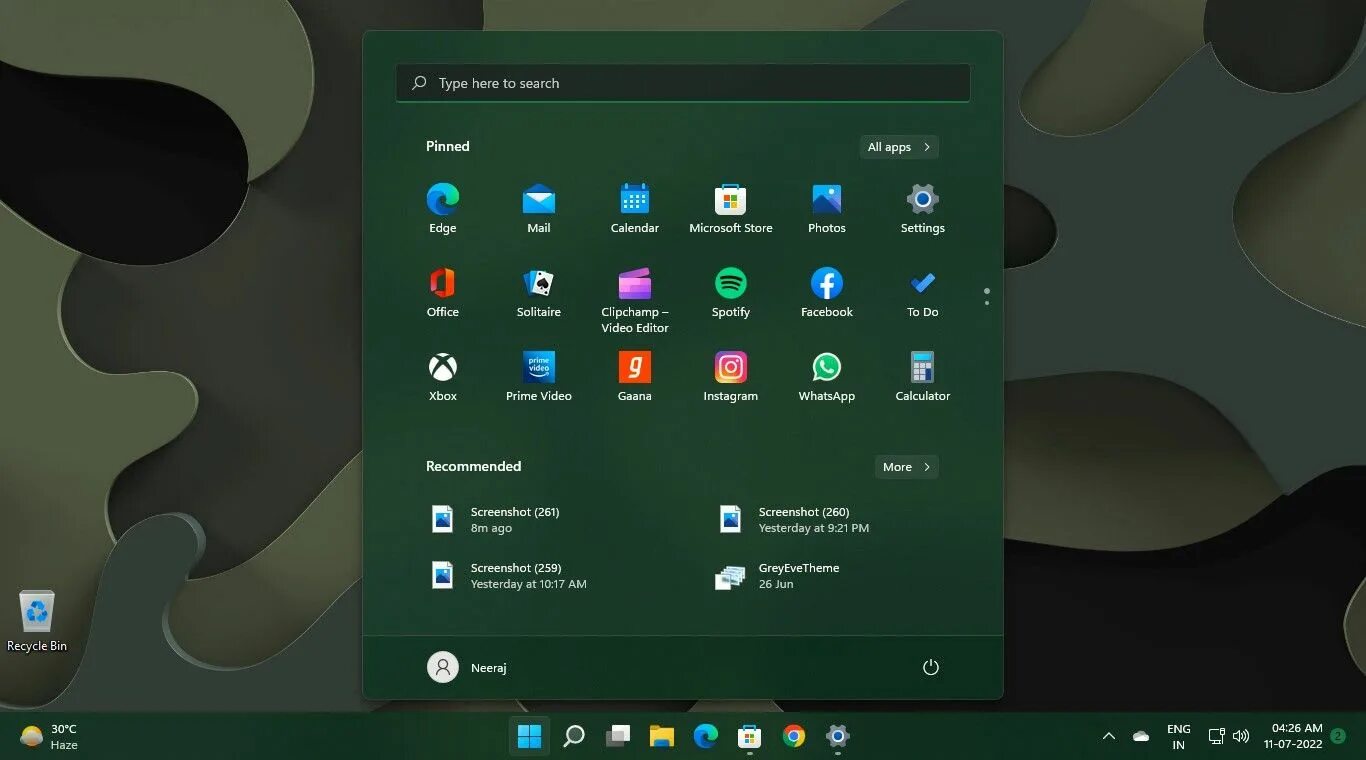
Task: Click the Type here to search box
Action: [683, 83]
